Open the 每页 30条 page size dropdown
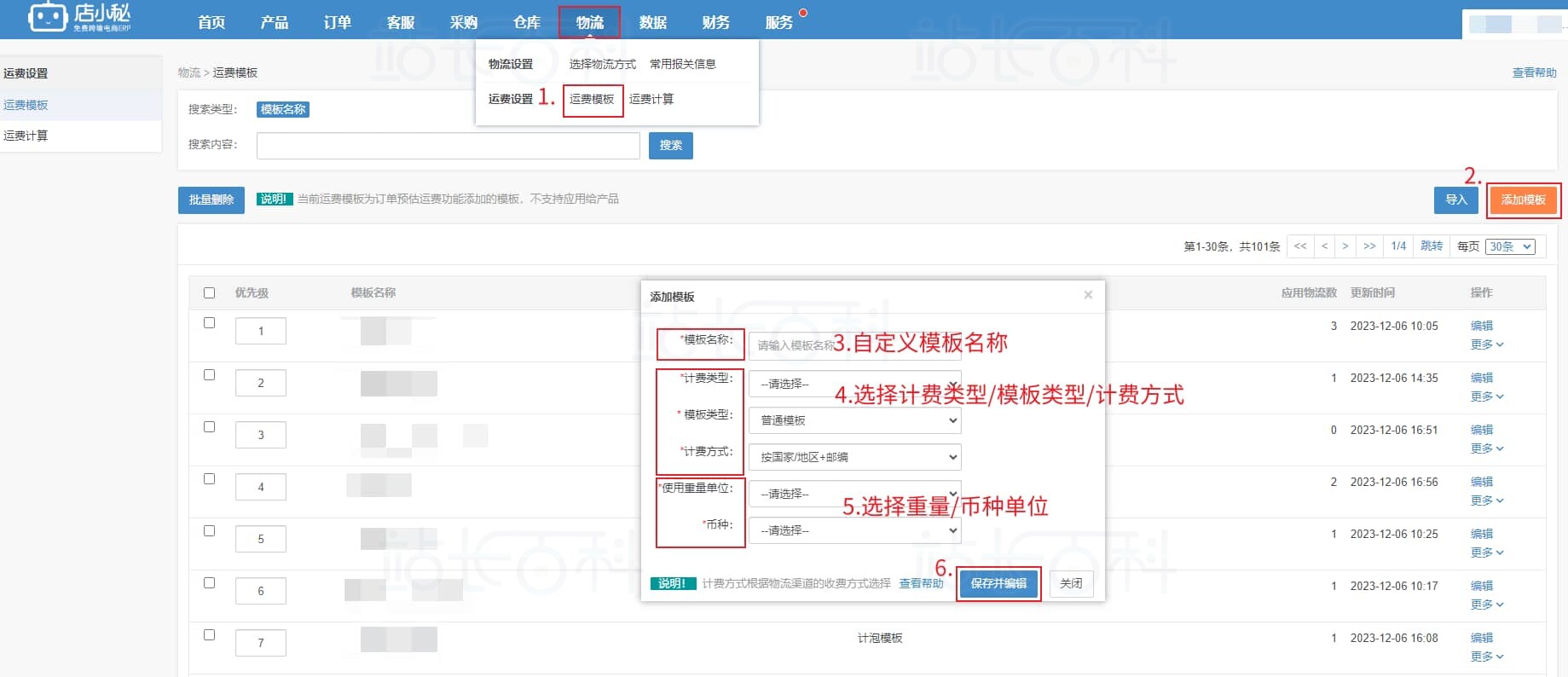The image size is (1568, 677). click(x=1510, y=246)
